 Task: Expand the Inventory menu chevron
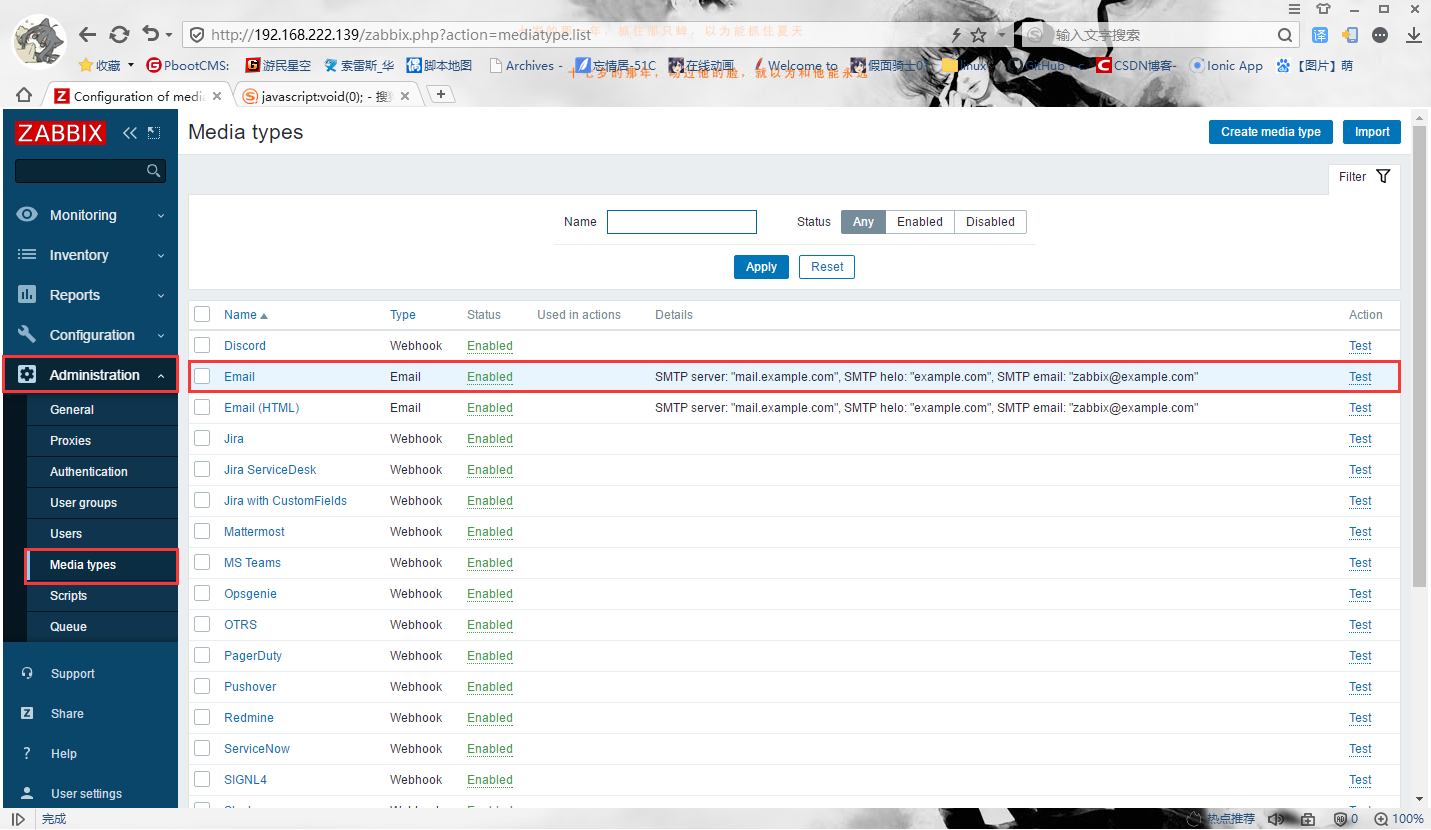[161, 256]
